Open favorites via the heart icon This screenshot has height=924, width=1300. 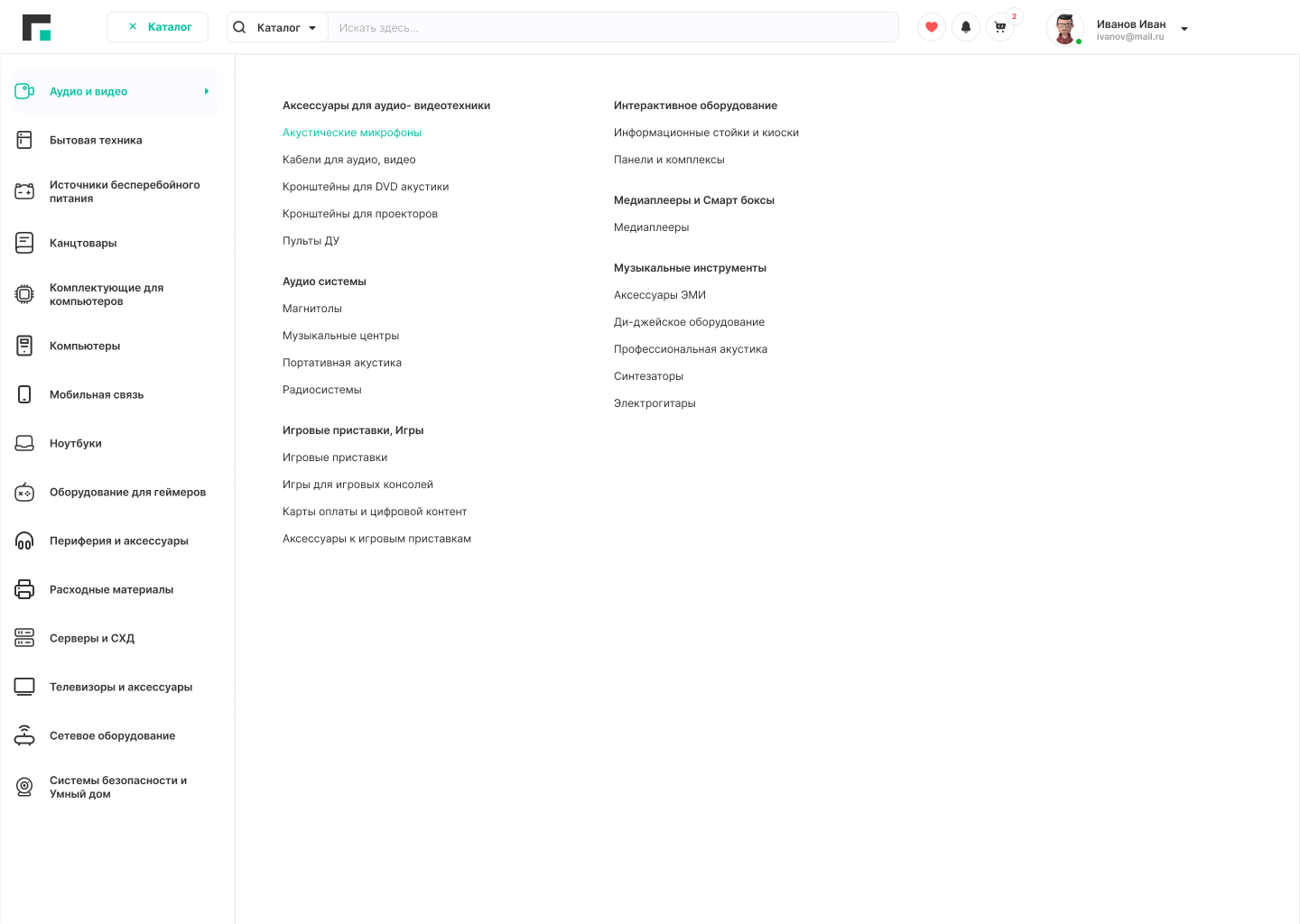931,26
